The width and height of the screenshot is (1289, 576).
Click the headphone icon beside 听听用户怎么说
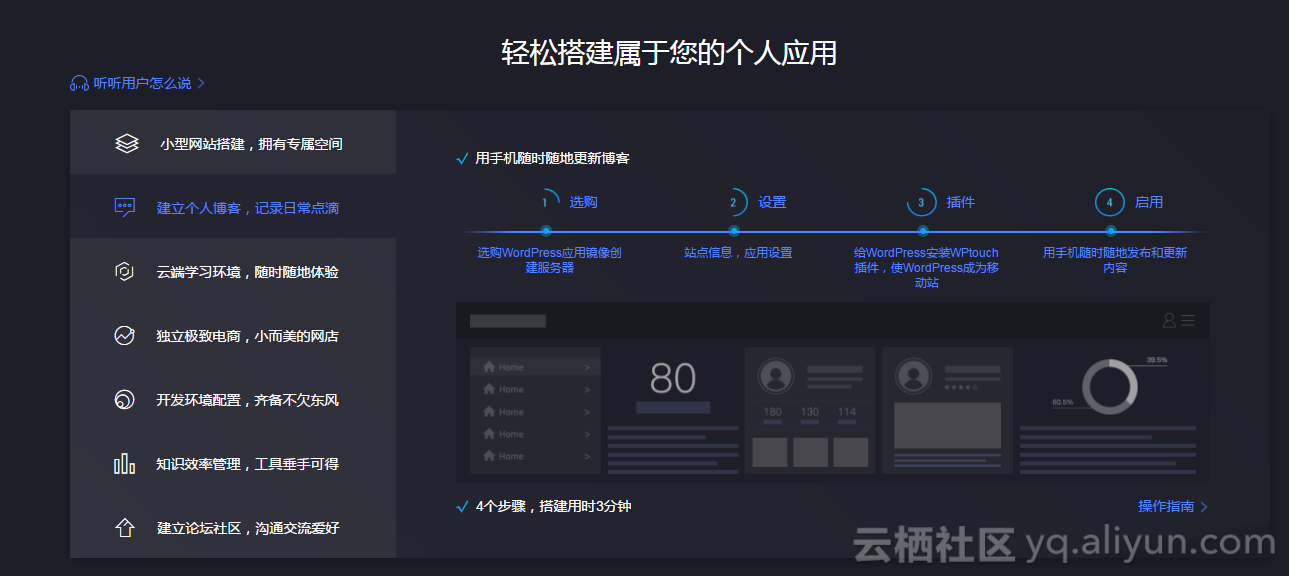tap(79, 84)
